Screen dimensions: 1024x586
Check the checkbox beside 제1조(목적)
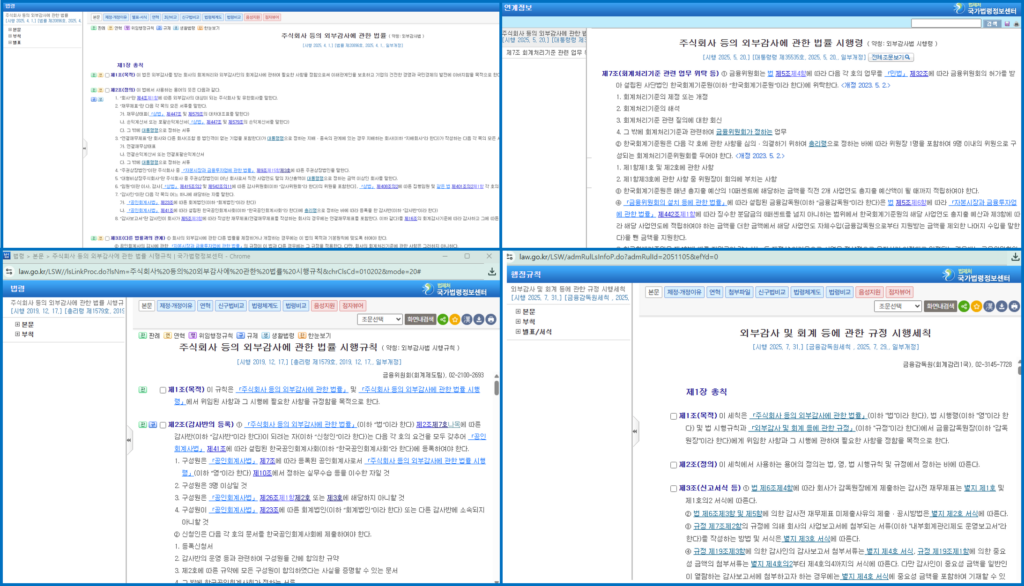673,416
